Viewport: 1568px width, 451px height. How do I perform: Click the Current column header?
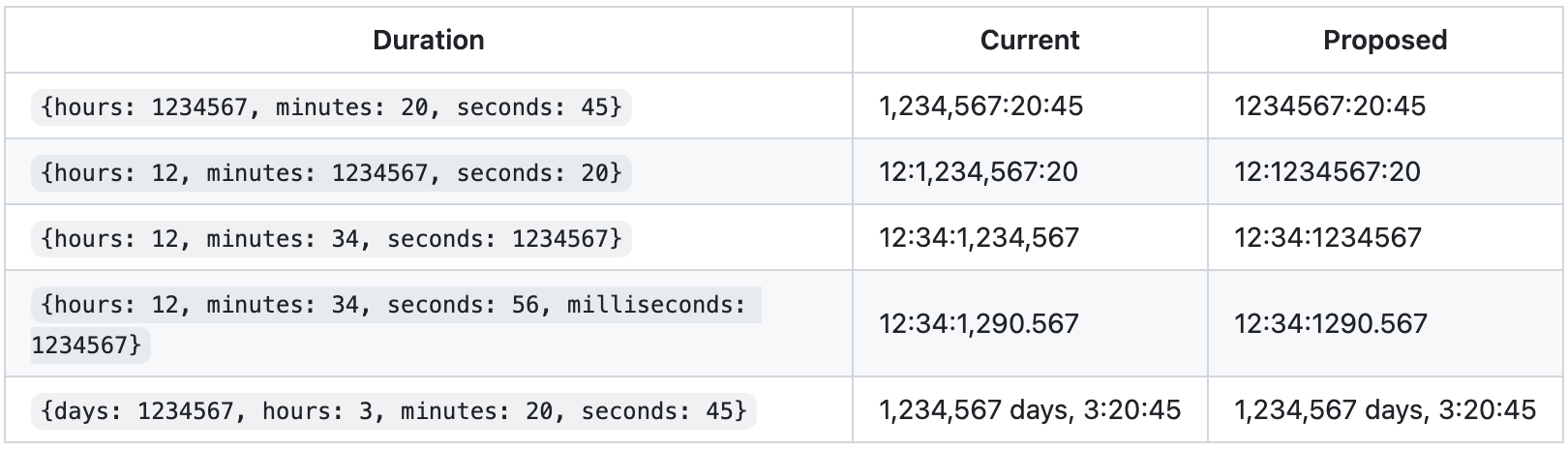click(x=1030, y=40)
